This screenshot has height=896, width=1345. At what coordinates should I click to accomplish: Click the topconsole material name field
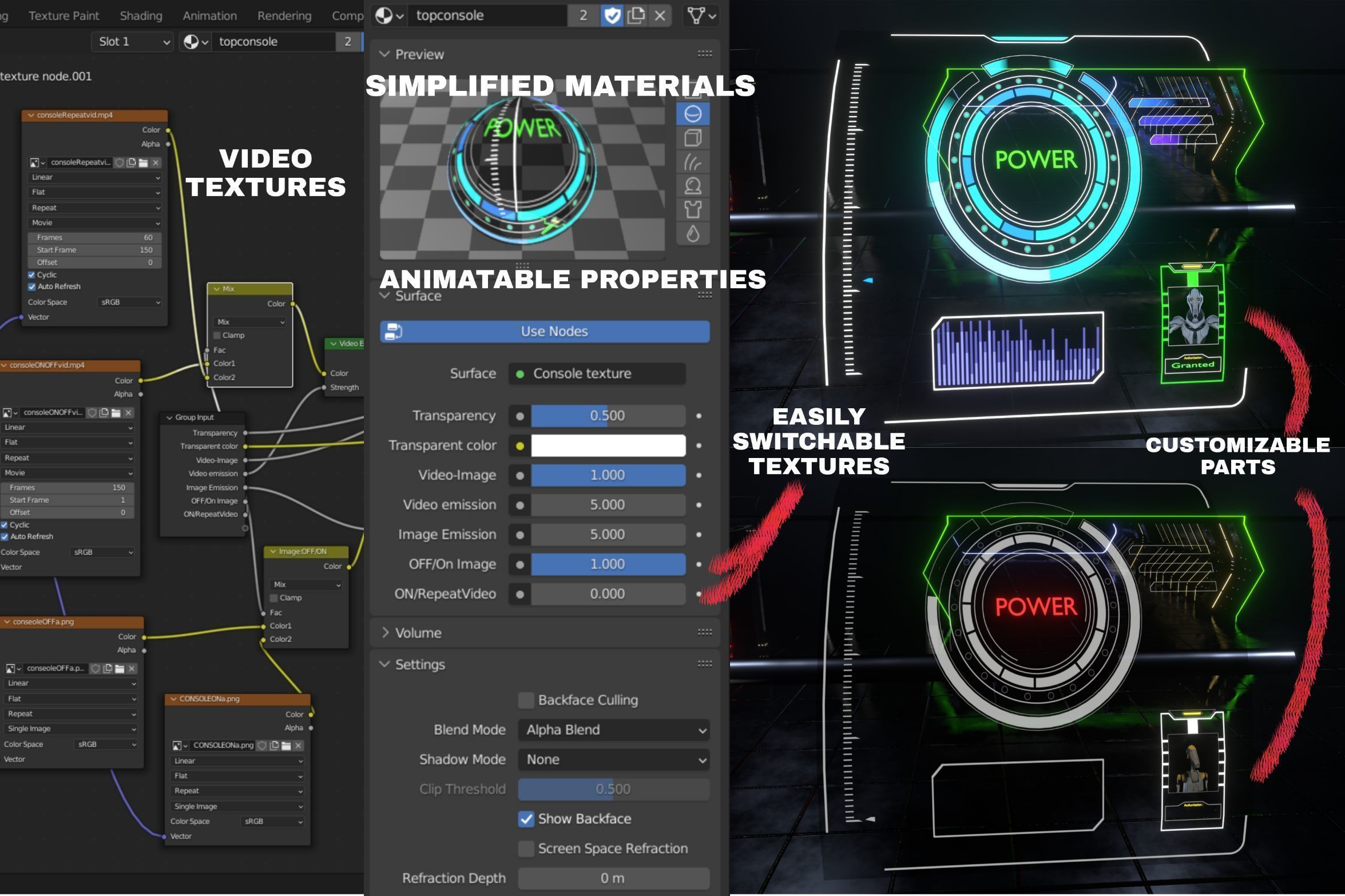(486, 15)
